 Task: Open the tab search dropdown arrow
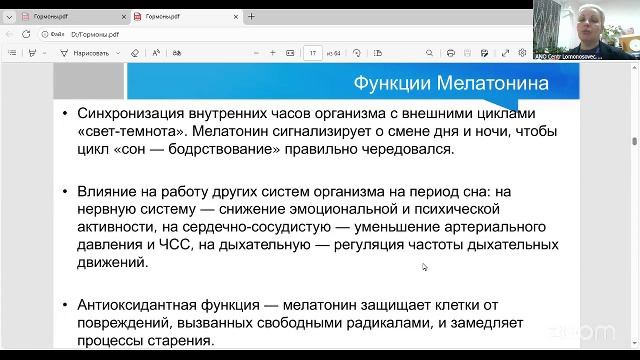(9, 17)
